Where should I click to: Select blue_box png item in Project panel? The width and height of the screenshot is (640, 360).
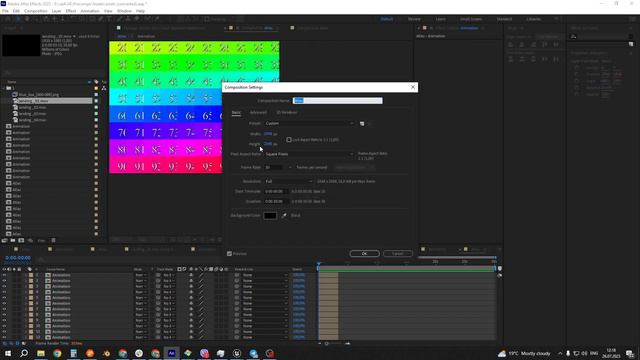coord(38,94)
